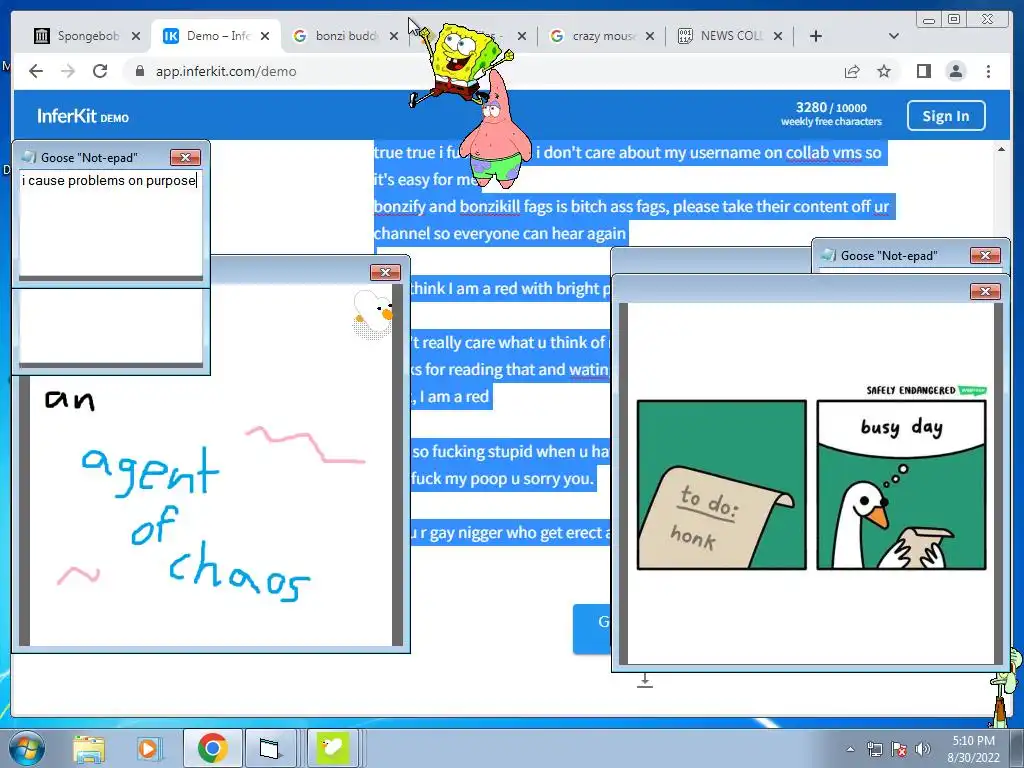Open the Chrome three-dot menu
1024x768 pixels.
[x=988, y=71]
